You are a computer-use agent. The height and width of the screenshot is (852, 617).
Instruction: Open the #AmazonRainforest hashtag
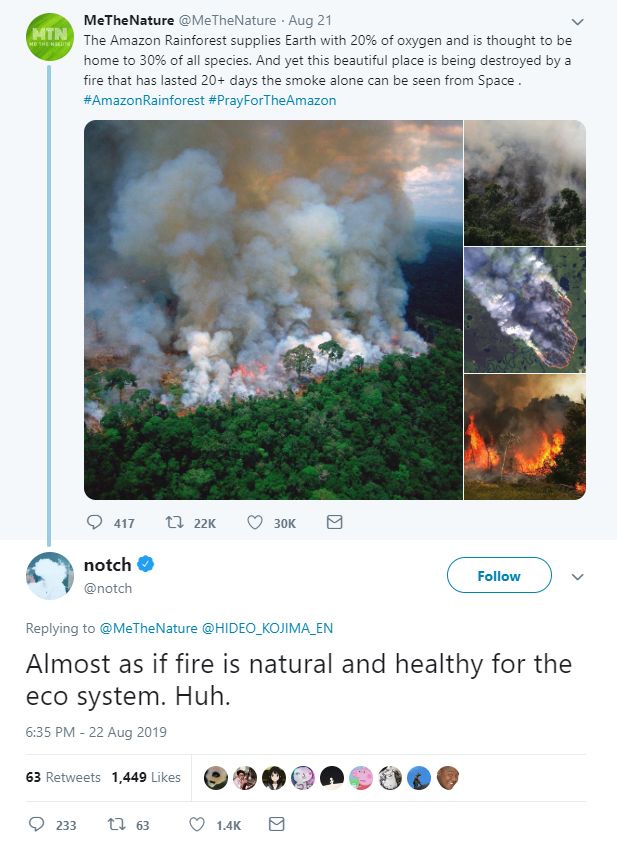144,101
